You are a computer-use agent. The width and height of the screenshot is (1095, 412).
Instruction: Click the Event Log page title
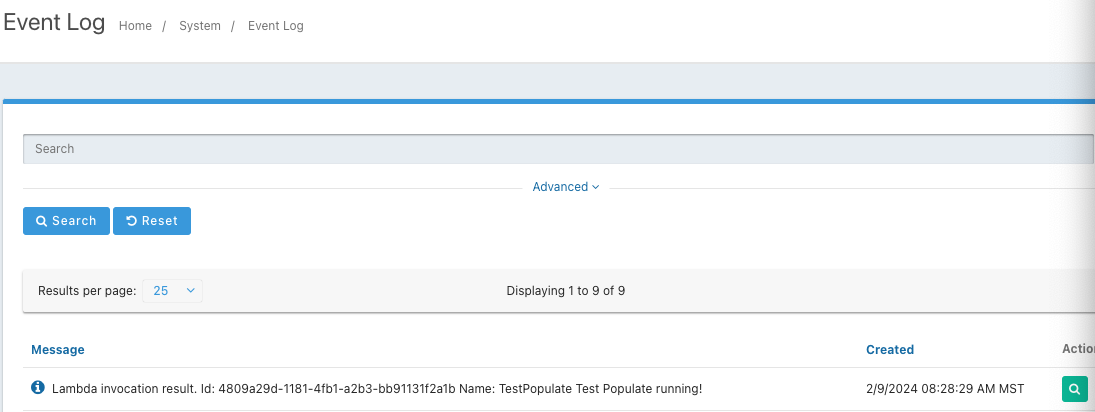tap(53, 23)
